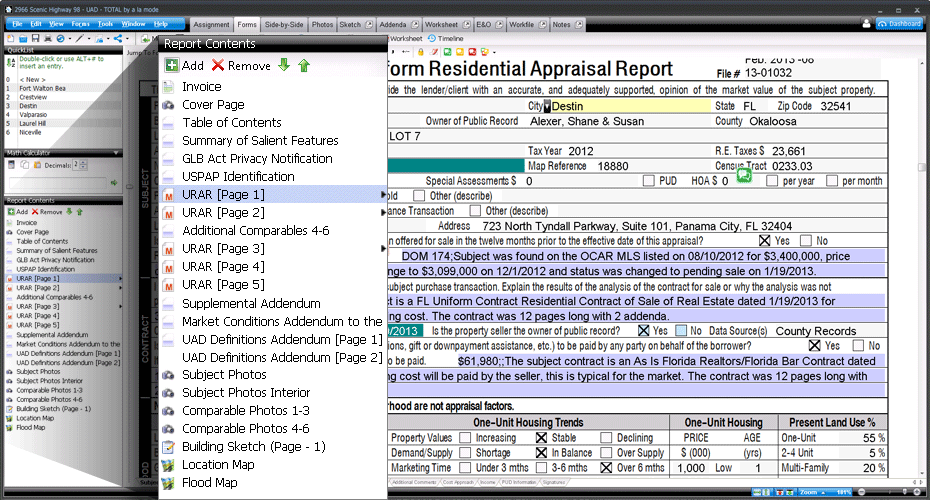Image resolution: width=930 pixels, height=500 pixels.
Task: Click the Math Calculator input field
Action: [x=58, y=183]
